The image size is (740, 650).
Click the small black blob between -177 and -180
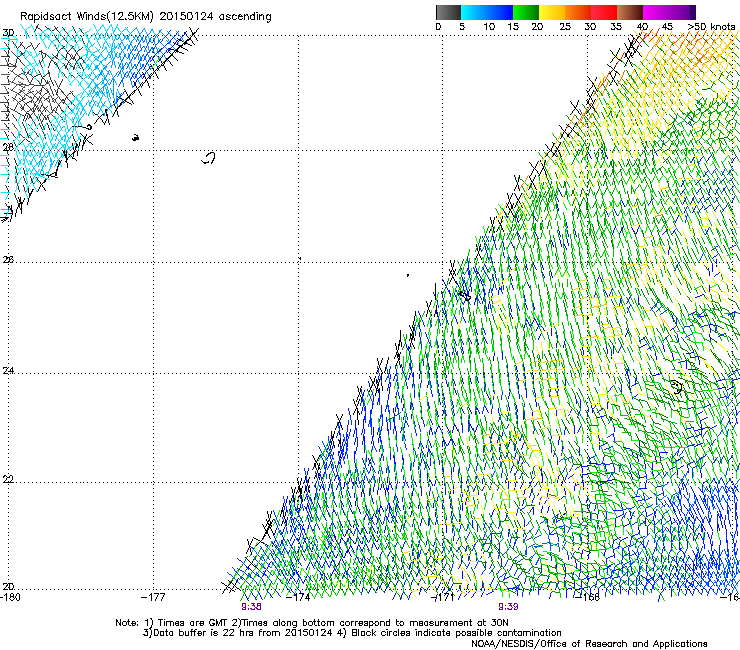click(x=135, y=138)
